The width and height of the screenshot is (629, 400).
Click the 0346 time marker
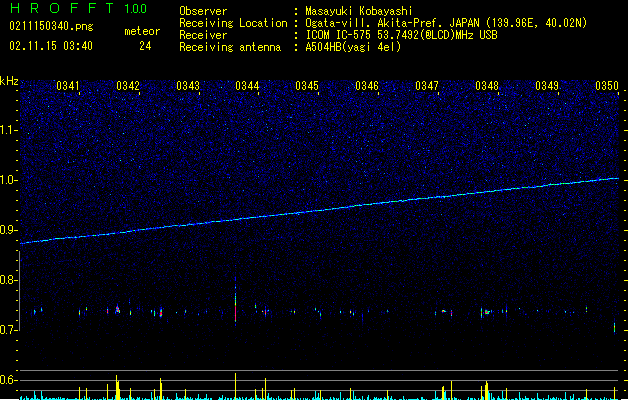pyautogui.click(x=367, y=86)
